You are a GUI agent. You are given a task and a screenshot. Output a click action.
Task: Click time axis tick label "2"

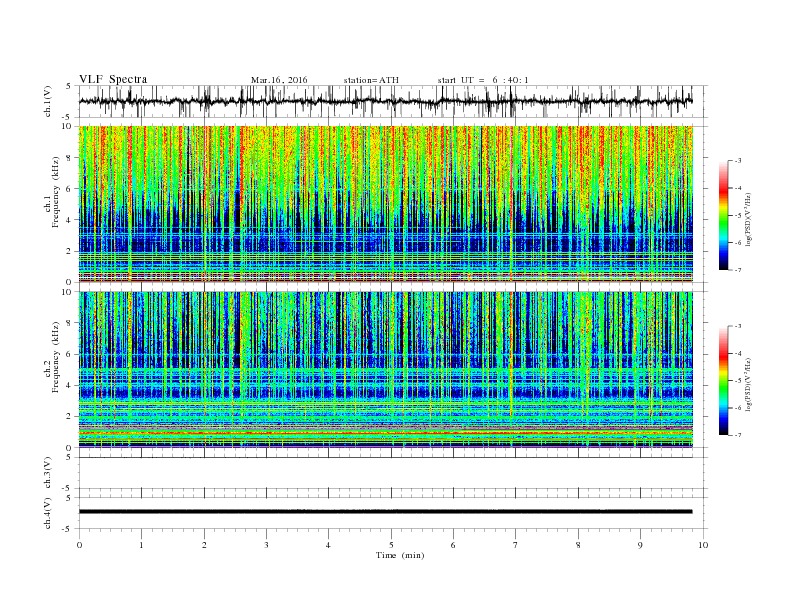pyautogui.click(x=204, y=545)
